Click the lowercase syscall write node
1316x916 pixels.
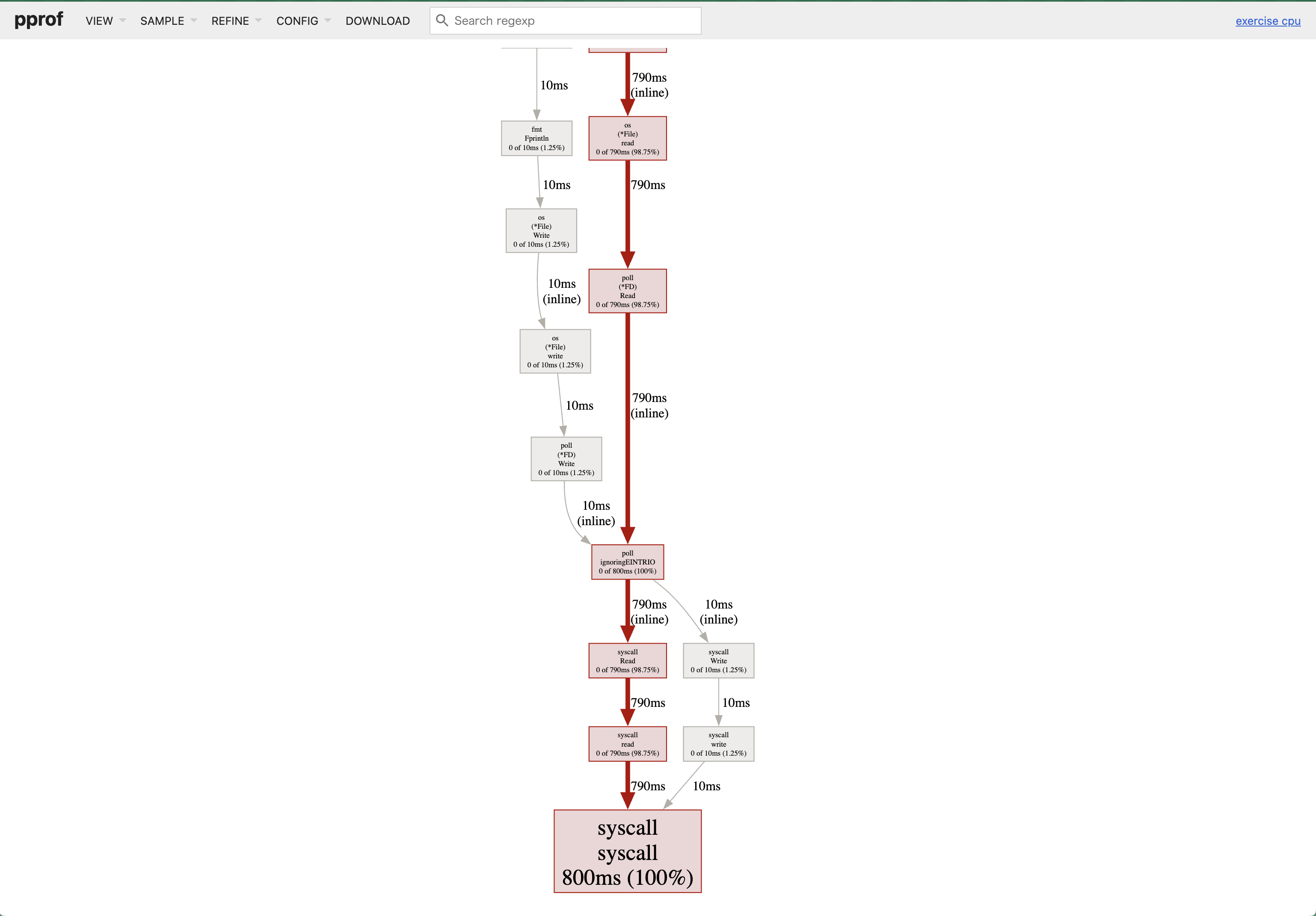[718, 744]
